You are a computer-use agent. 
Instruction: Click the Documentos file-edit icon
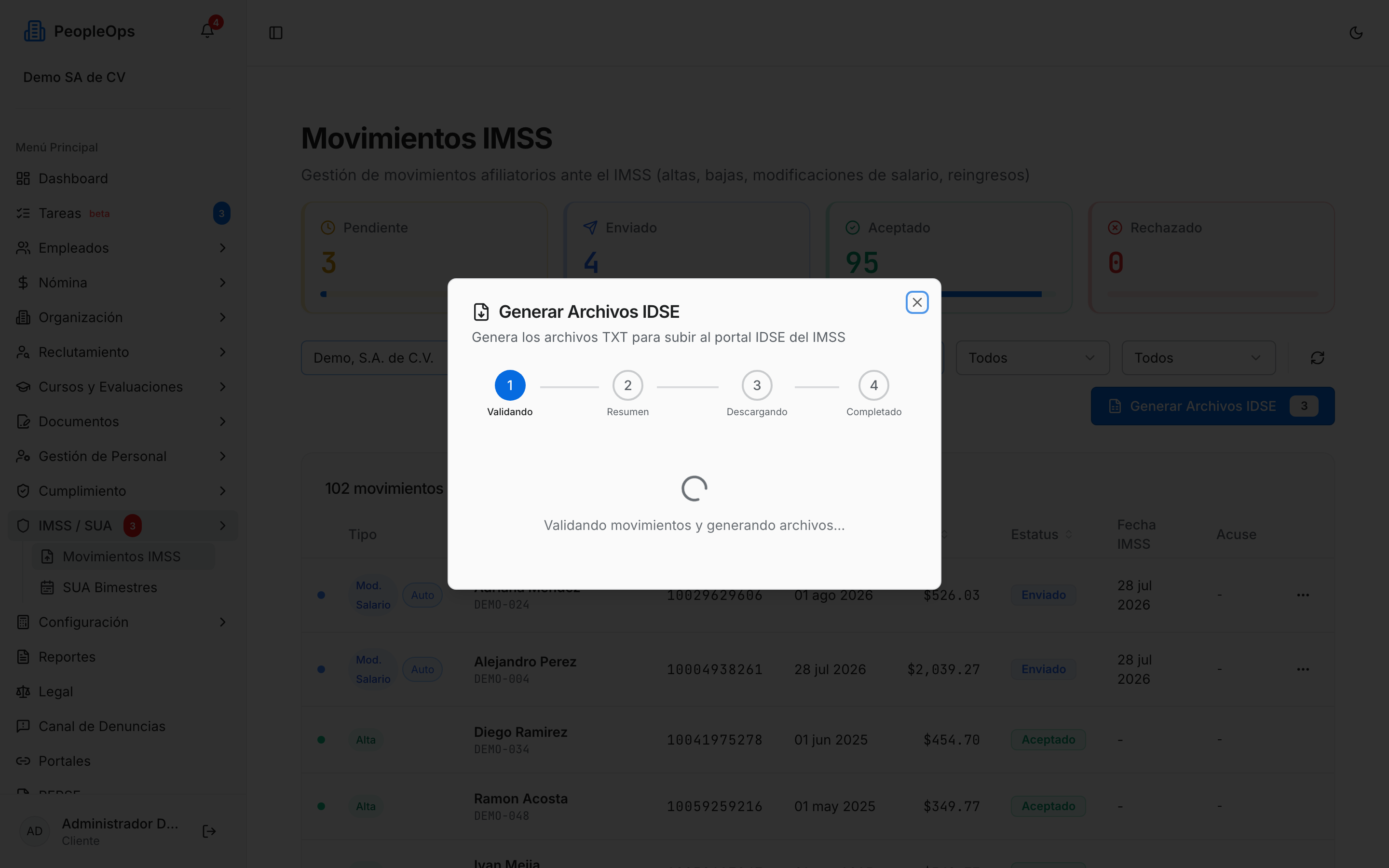[23, 421]
